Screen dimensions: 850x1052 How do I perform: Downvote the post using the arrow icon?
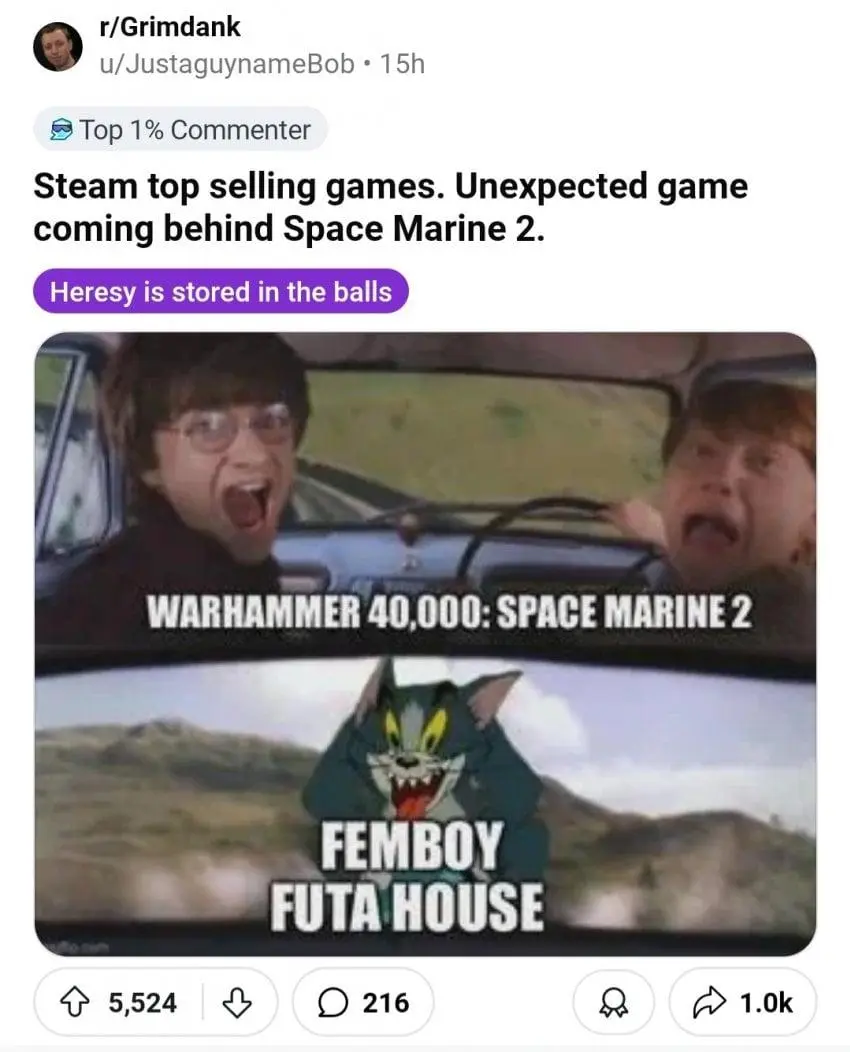tap(236, 1003)
